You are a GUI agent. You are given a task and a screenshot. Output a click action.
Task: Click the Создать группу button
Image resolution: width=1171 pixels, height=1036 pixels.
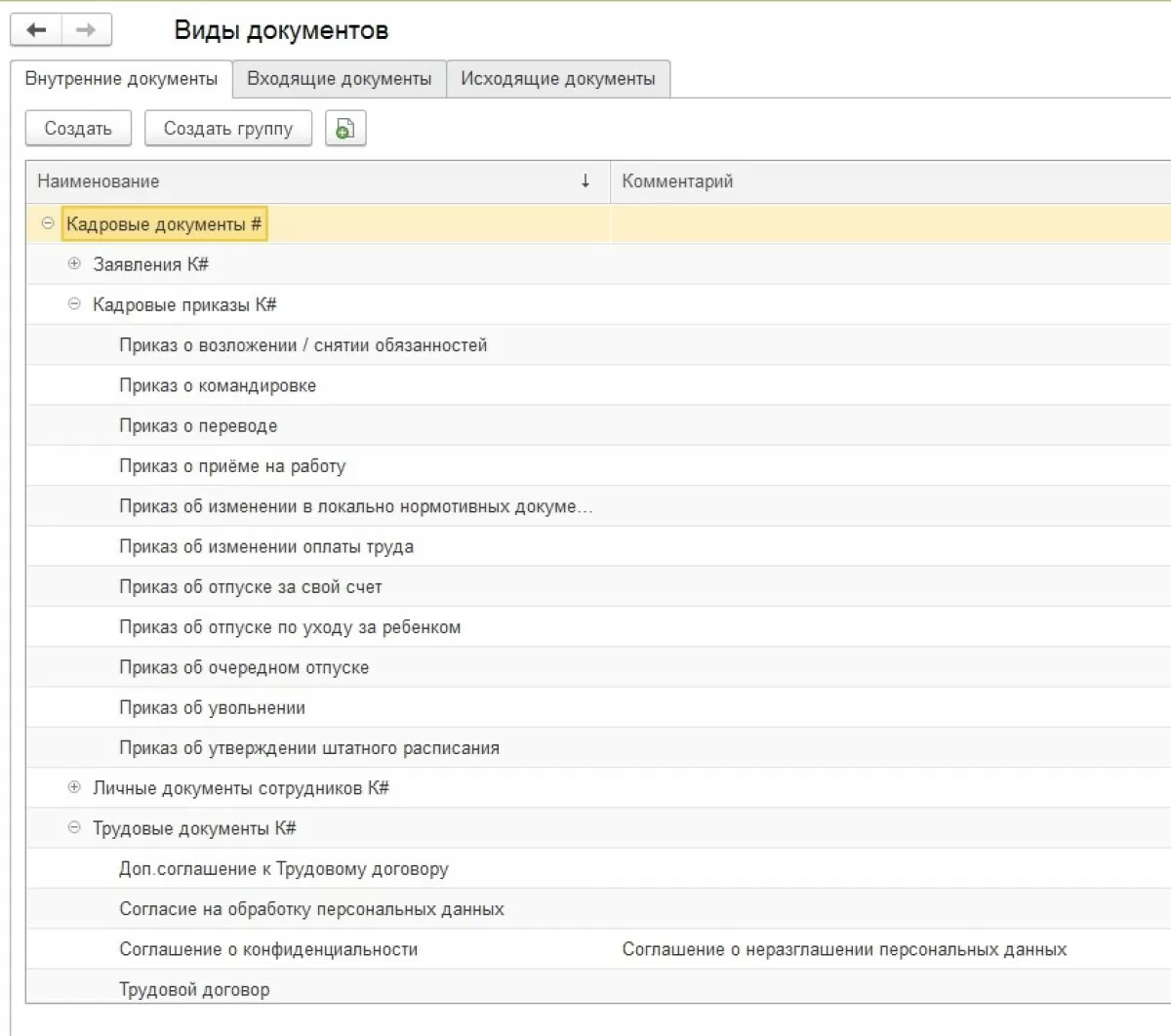click(227, 129)
